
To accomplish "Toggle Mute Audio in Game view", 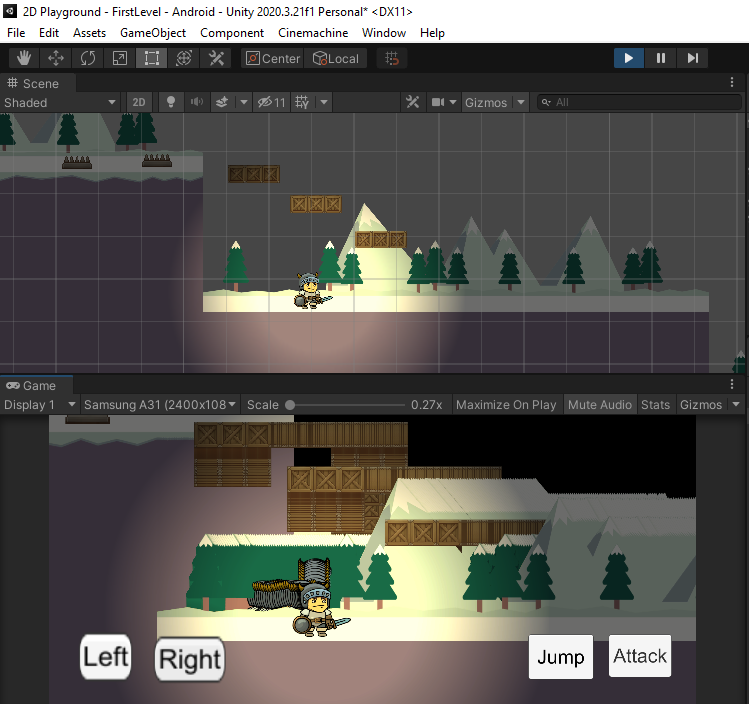I will coord(599,405).
